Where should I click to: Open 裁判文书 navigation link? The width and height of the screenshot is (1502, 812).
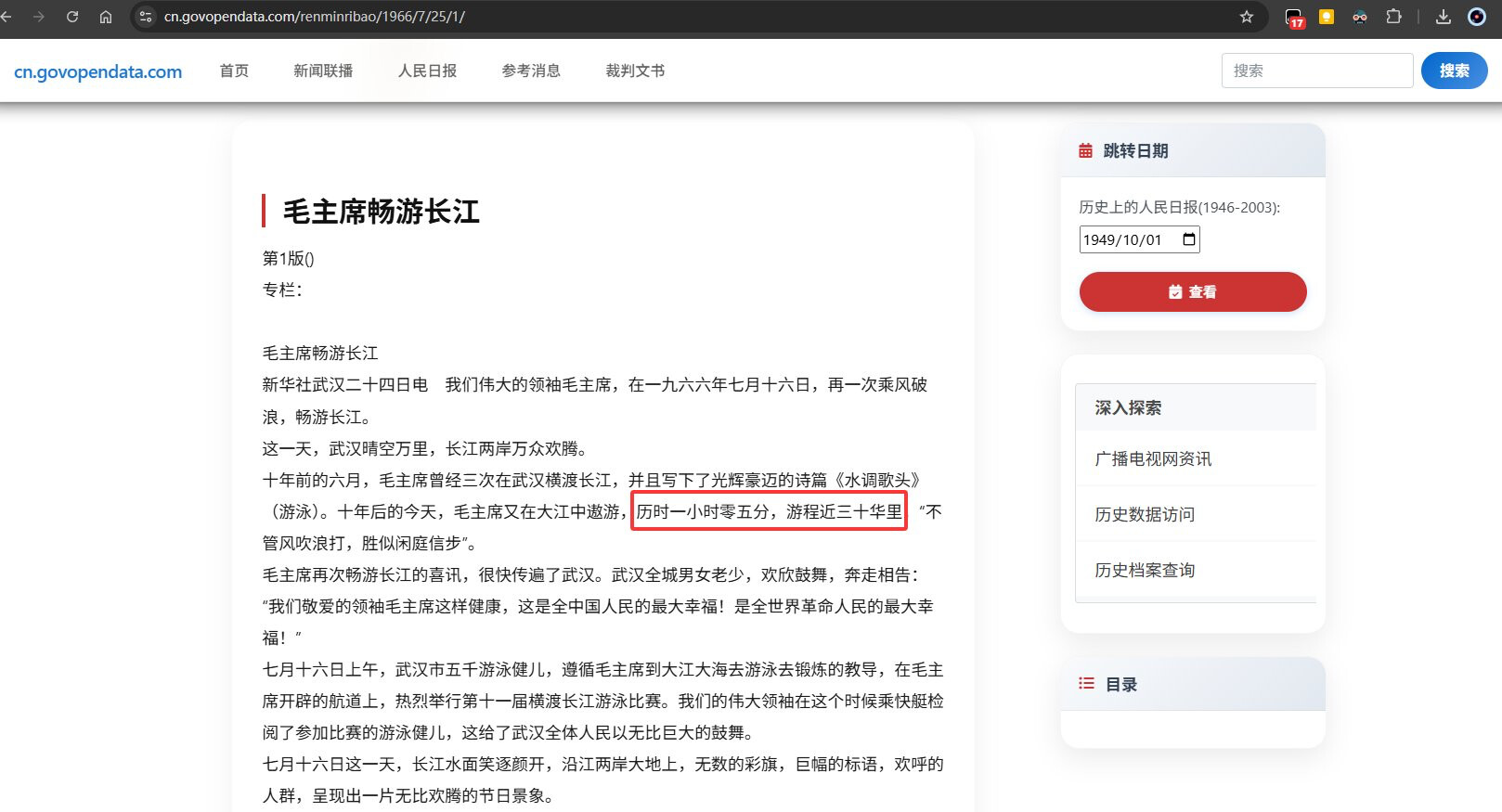point(635,71)
